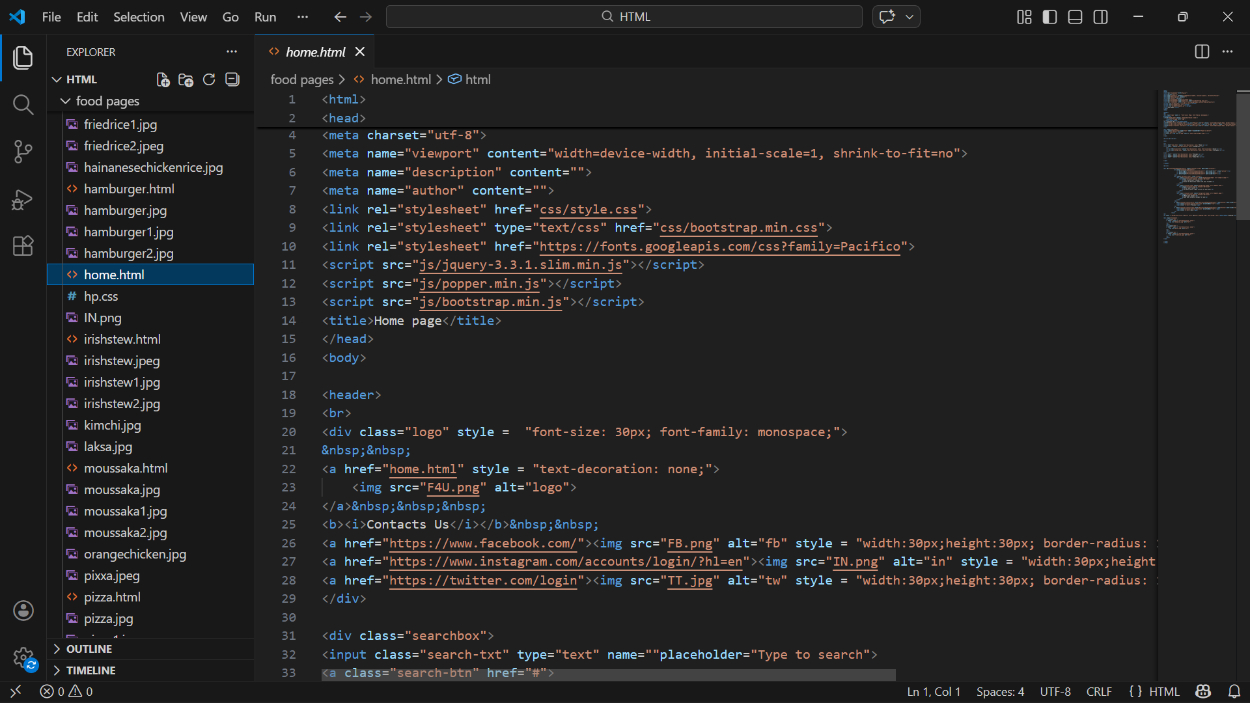1250x703 pixels.
Task: Select the home.html editor tab
Action: click(x=315, y=52)
